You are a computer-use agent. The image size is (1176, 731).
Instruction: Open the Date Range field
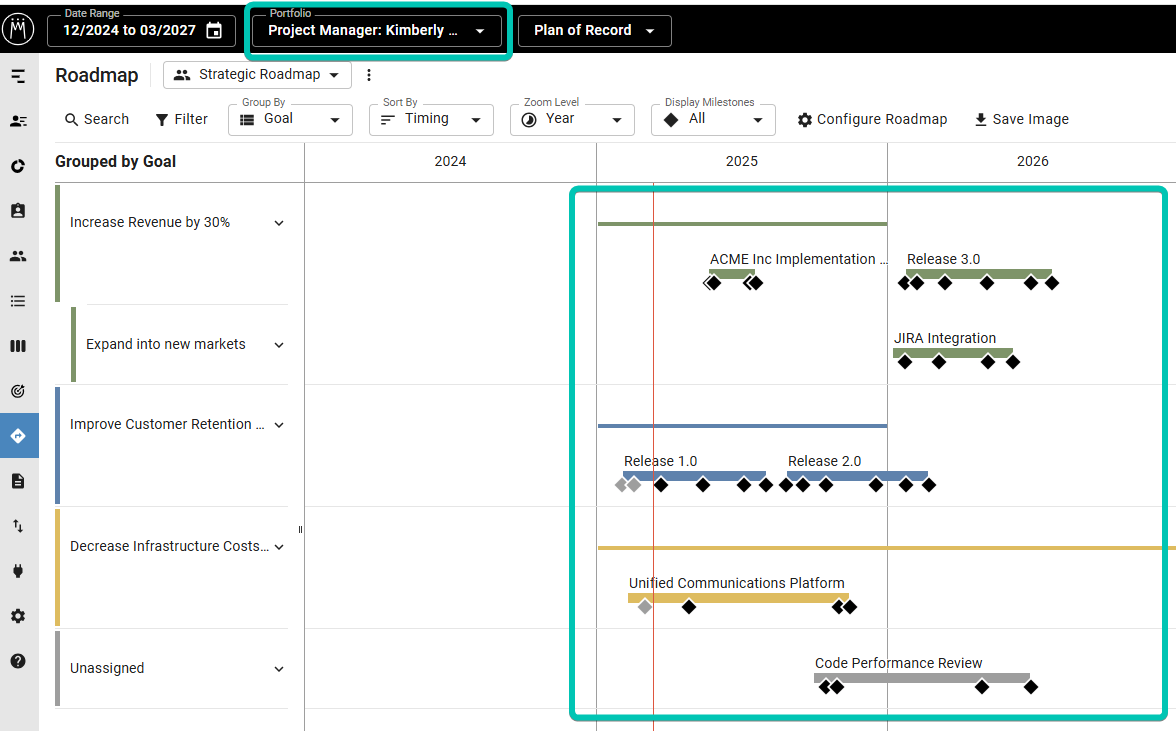coord(141,31)
